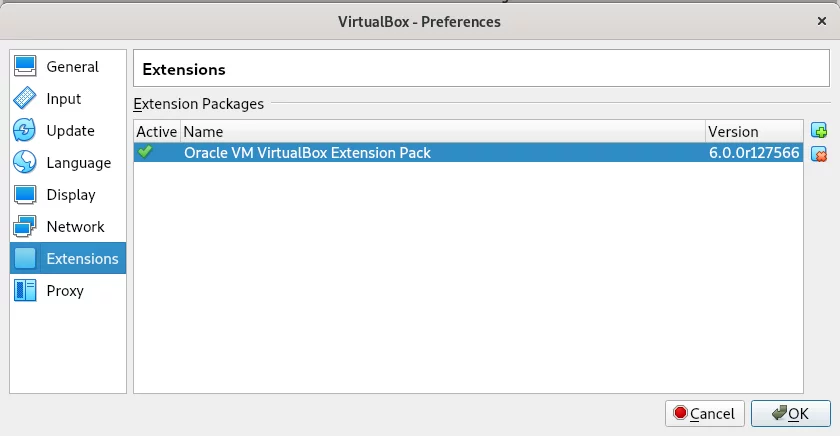Screen dimensions: 840x436
Task: Select the Proxy category label
Action: (x=65, y=291)
